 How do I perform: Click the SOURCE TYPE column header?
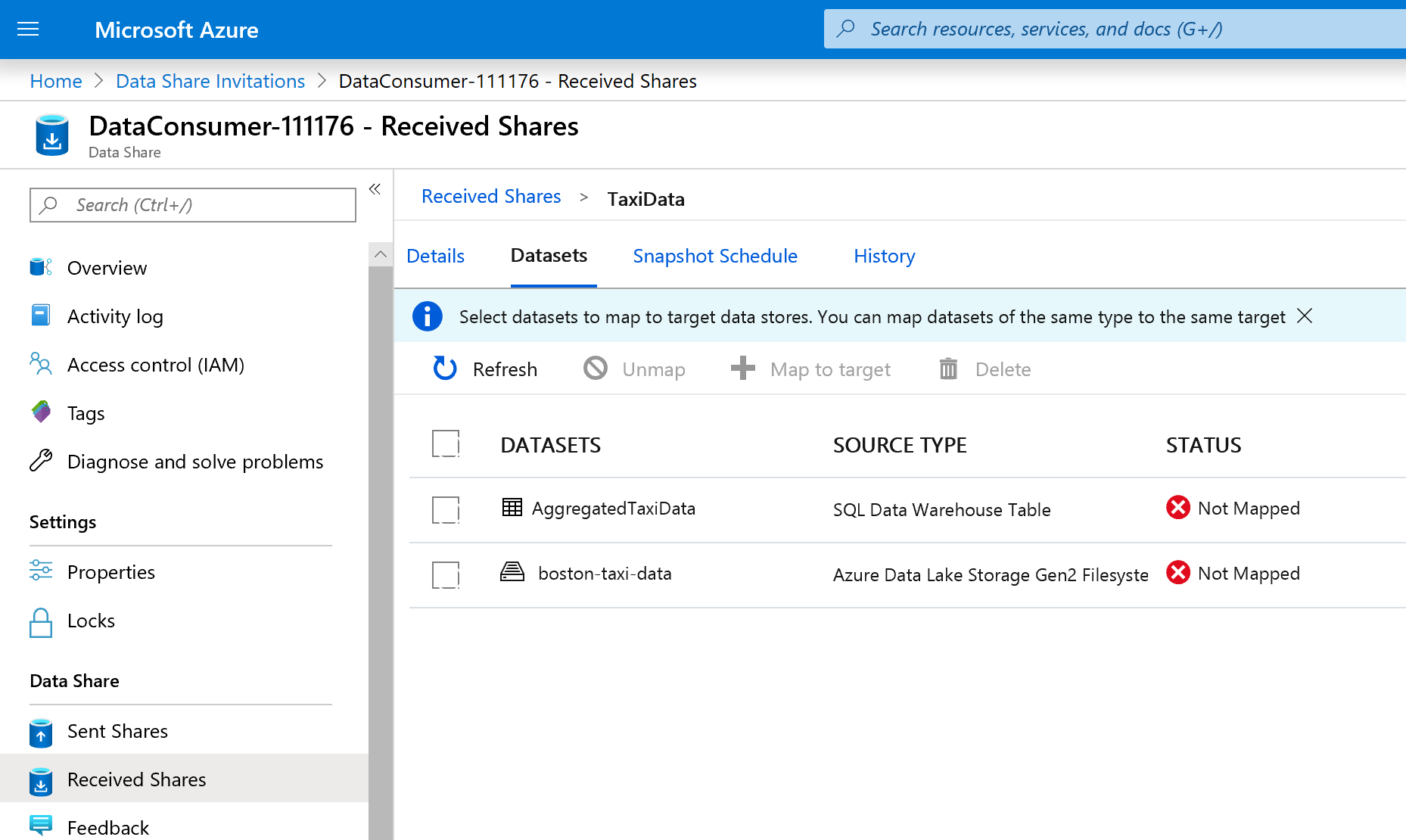click(900, 445)
